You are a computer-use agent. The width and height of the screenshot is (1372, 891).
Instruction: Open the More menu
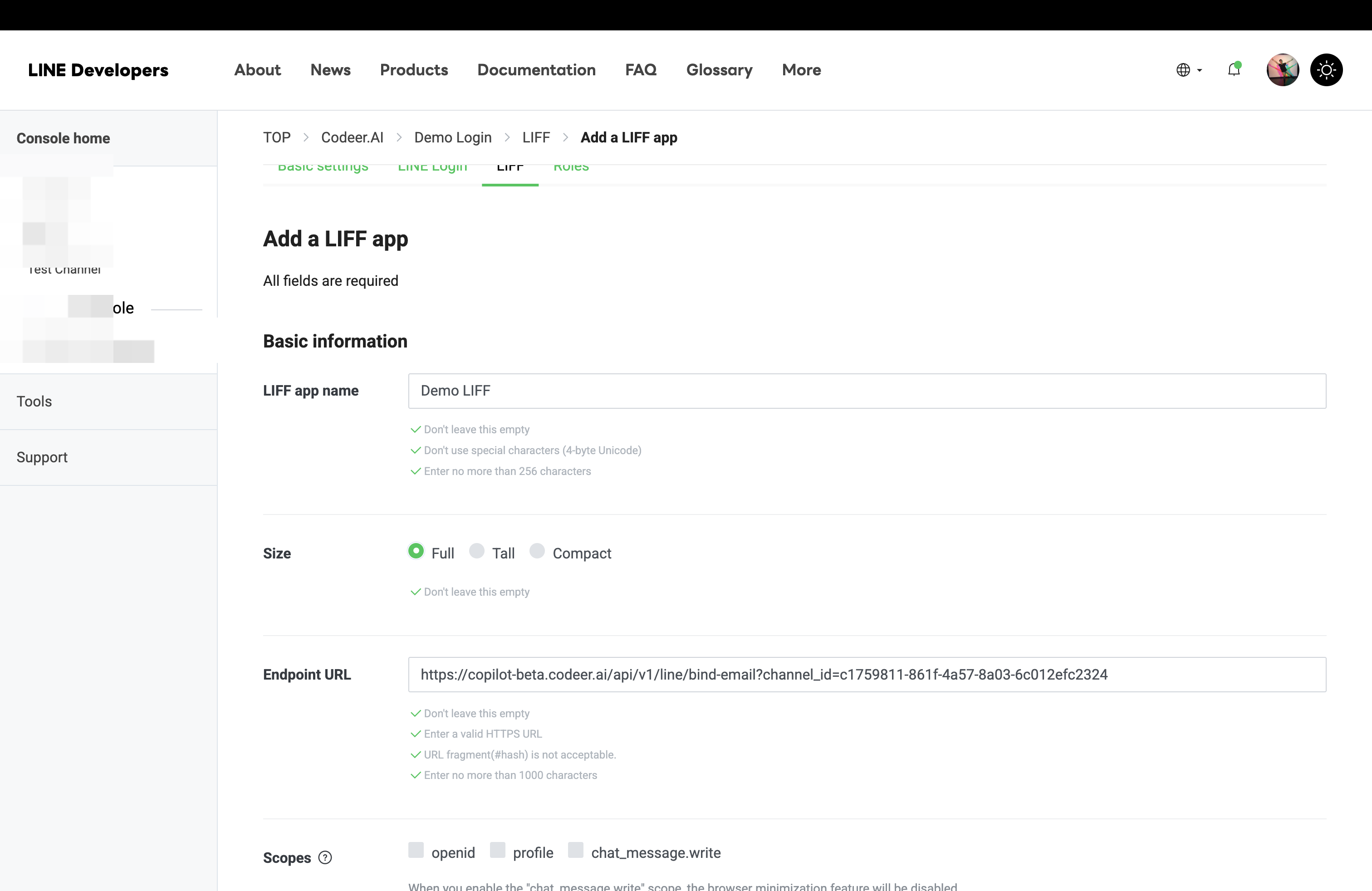point(801,70)
